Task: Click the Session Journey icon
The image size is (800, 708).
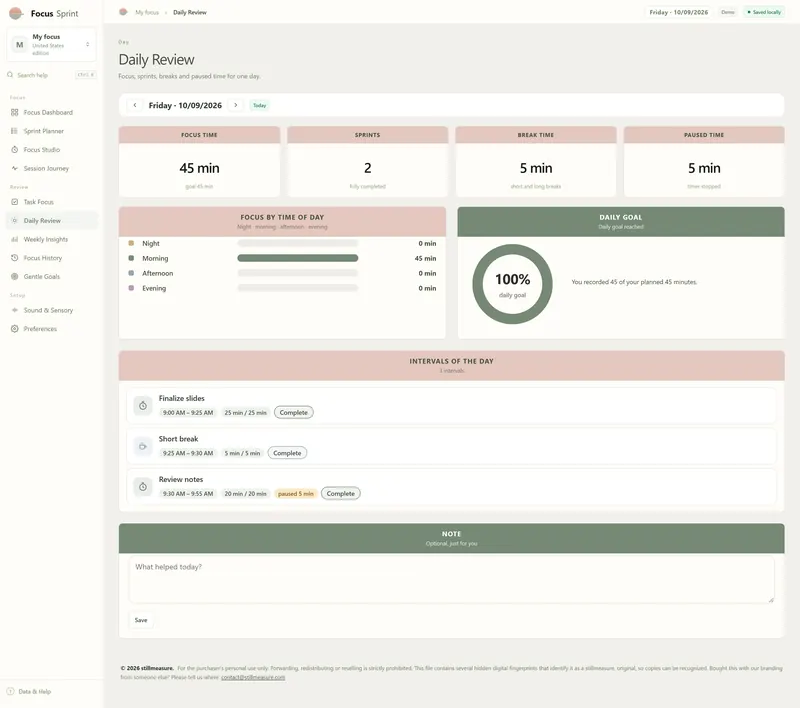Action: coord(14,168)
